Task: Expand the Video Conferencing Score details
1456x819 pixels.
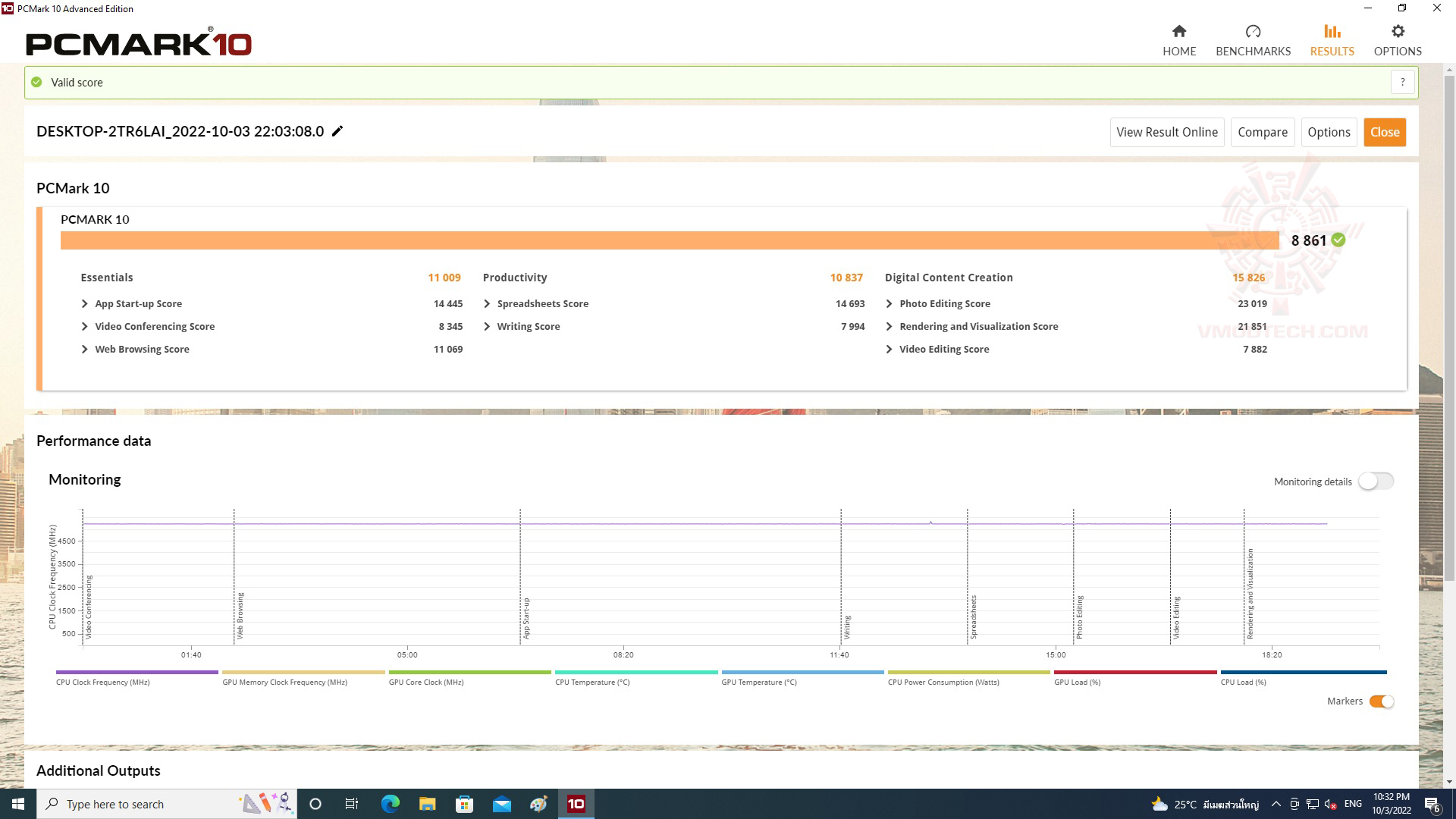Action: pyautogui.click(x=84, y=326)
